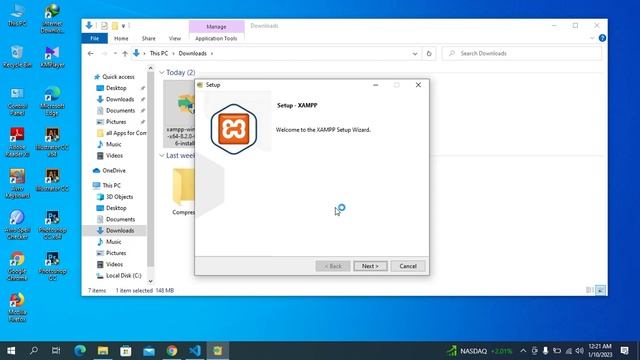Click New folder icon in title bar
Image resolution: width=640 pixels, height=360 pixels.
tap(115, 26)
